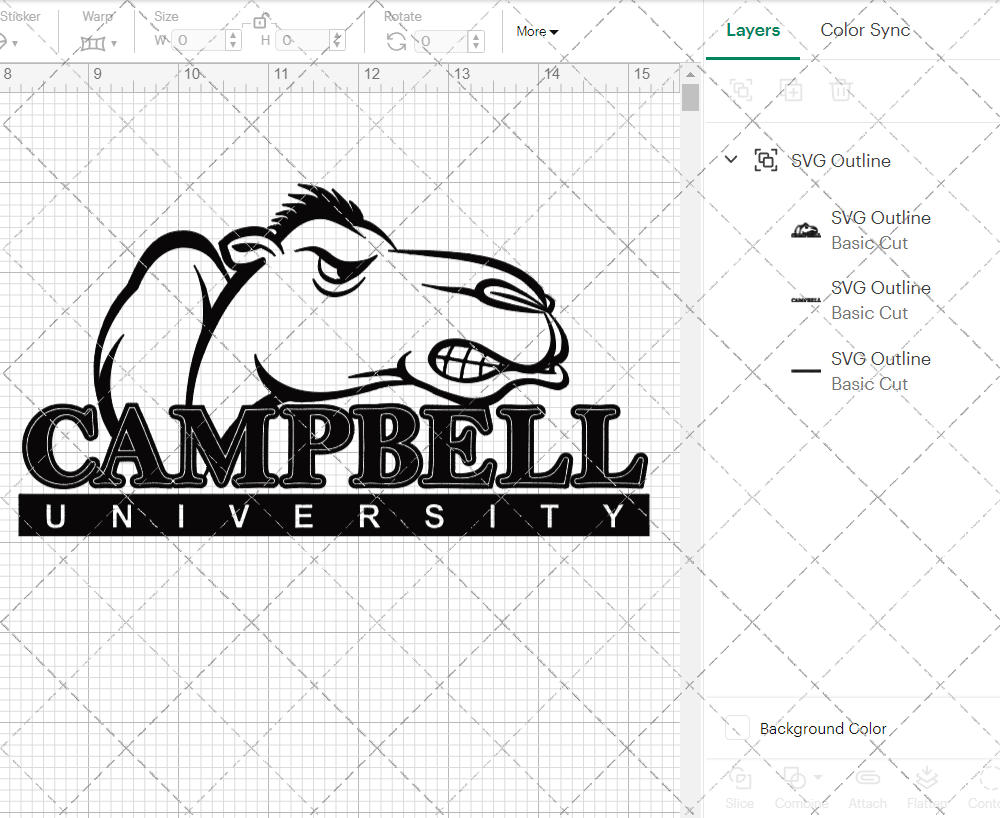Screen dimensions: 1000x818
Task: Click the Contour tool
Action: click(983, 789)
